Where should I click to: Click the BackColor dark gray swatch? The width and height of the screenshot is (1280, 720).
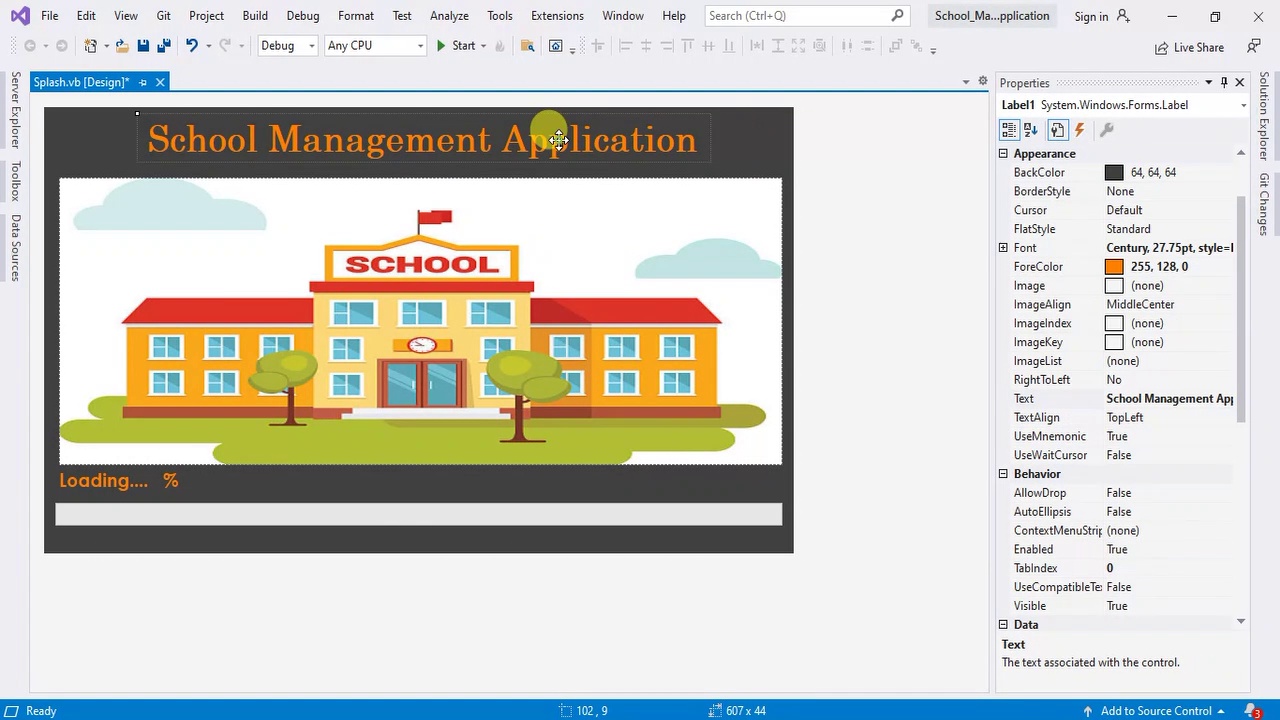(x=1114, y=173)
